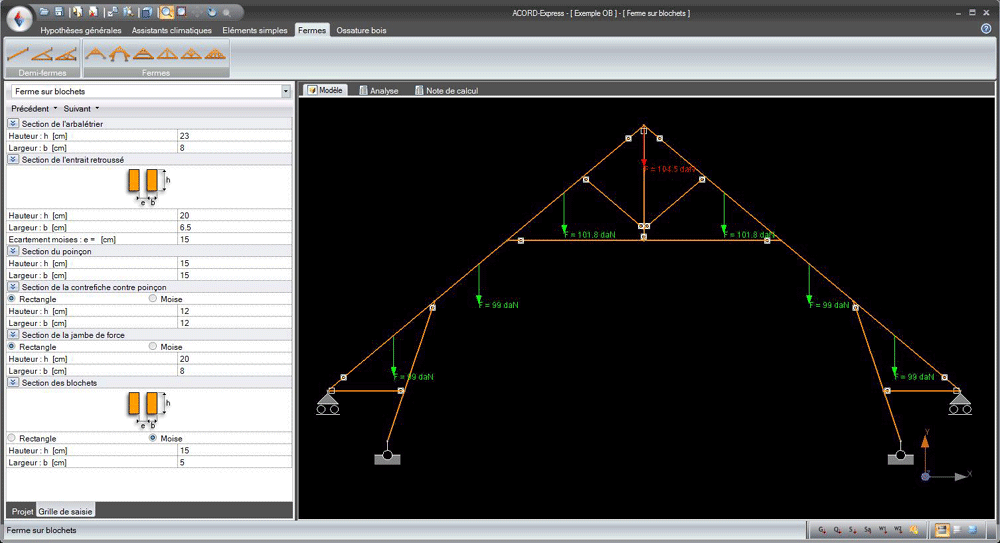
Task: Switch to the Modèle view tab
Action: [325, 90]
